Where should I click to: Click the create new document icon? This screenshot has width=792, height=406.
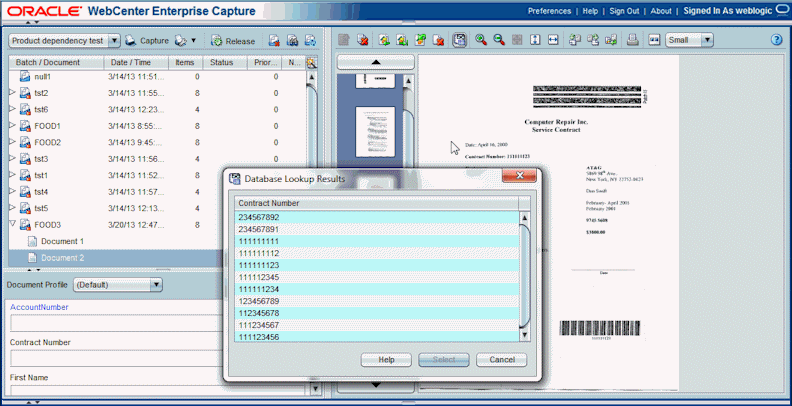tap(344, 40)
